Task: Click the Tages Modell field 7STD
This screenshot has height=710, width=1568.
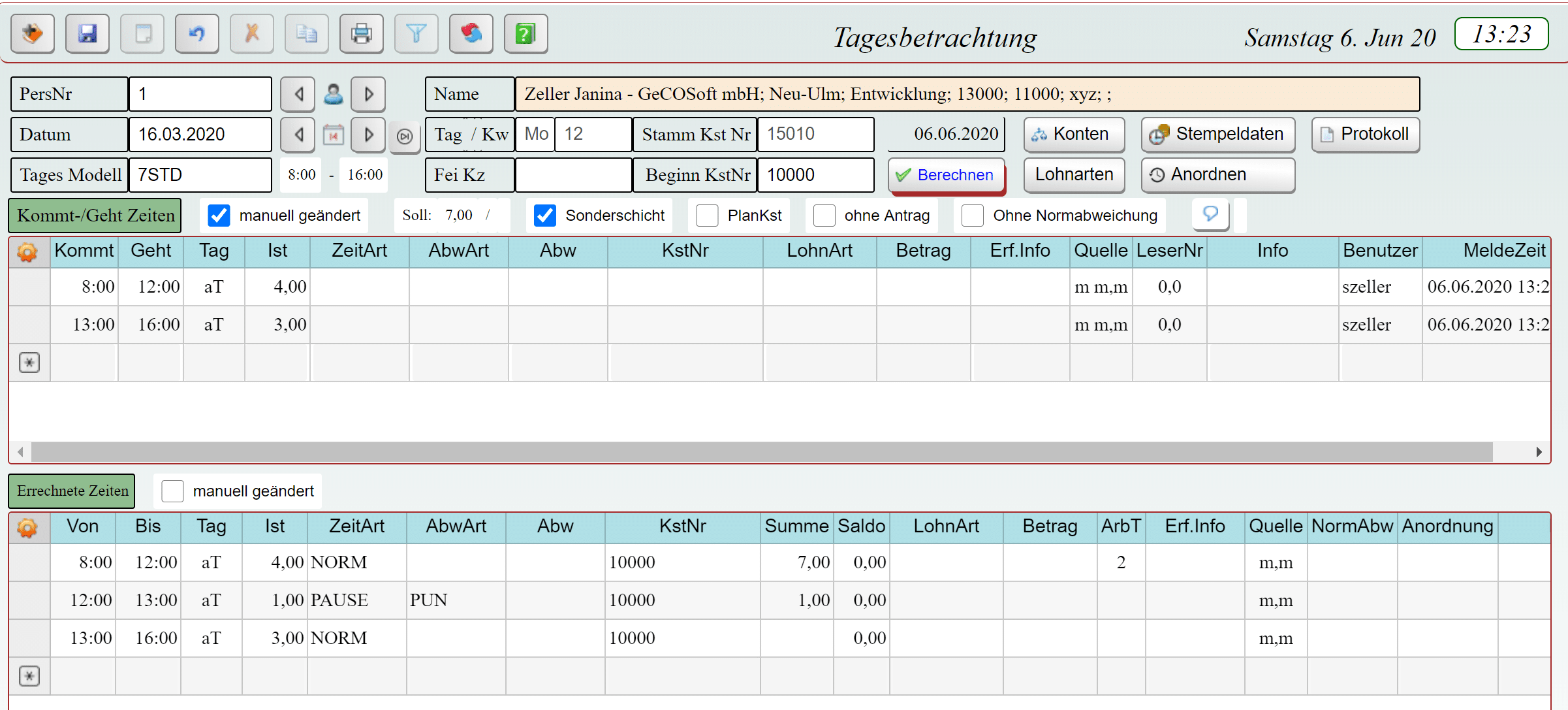Action: [x=200, y=175]
